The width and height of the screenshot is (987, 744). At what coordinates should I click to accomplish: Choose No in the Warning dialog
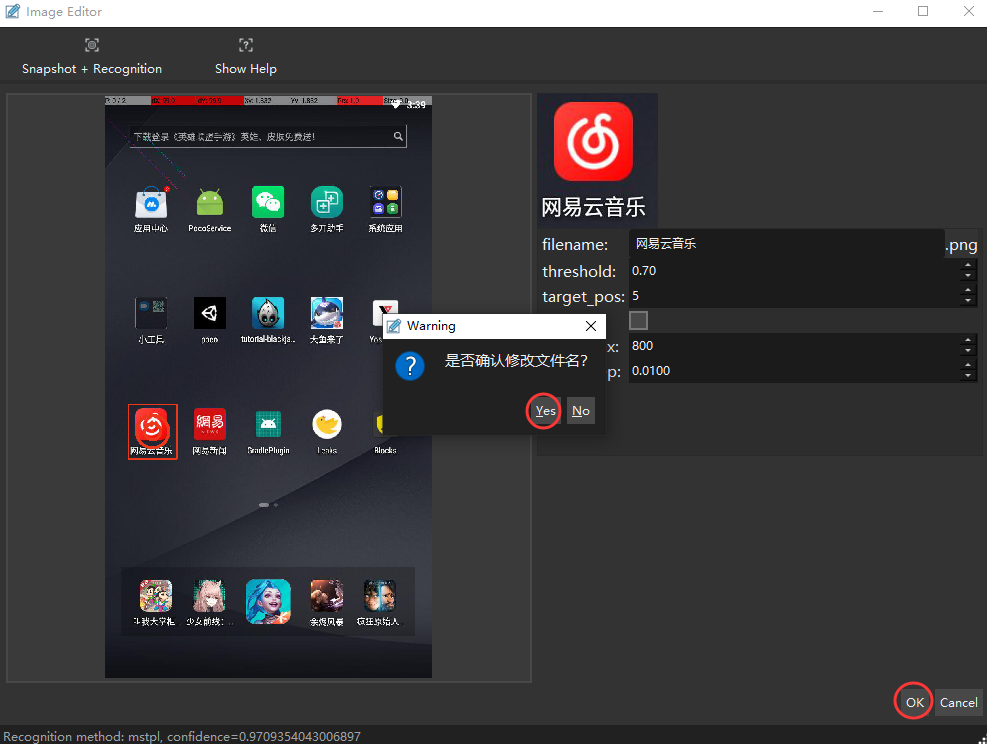[x=581, y=410]
